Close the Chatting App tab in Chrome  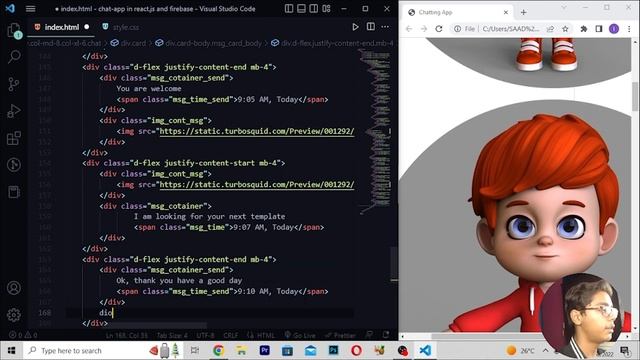pyautogui.click(x=506, y=12)
